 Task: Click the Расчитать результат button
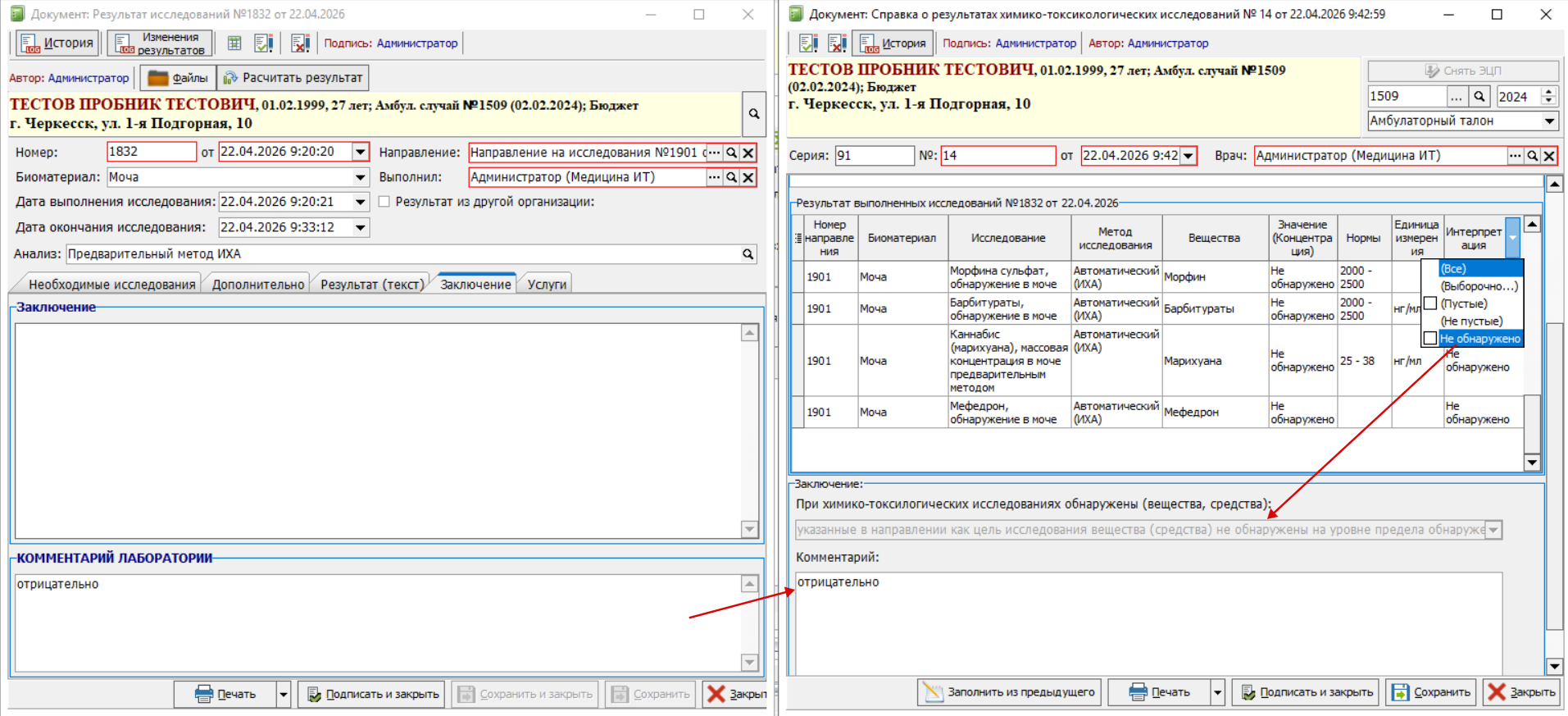point(293,78)
